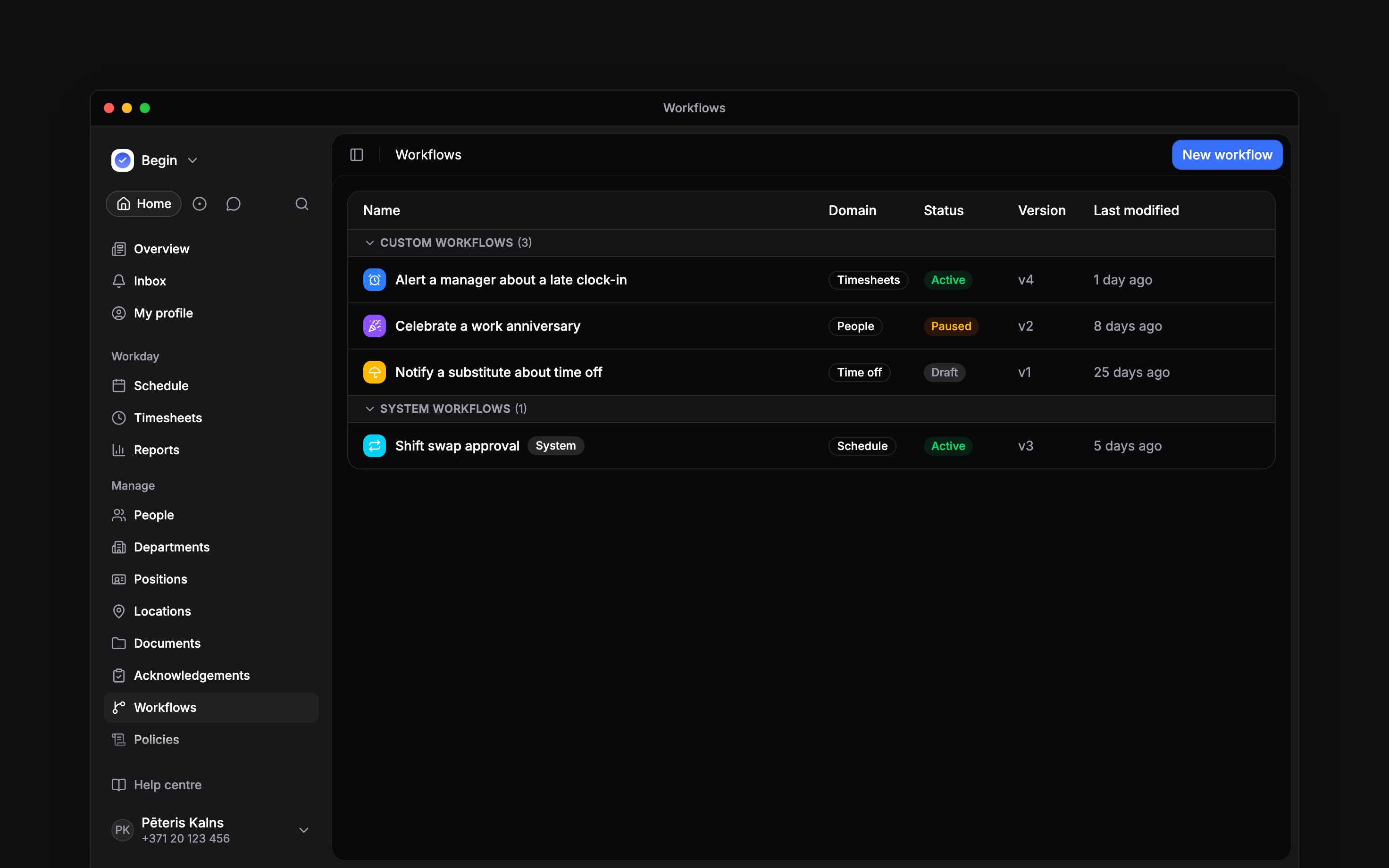Open the chat bubble icon next to Home

233,204
